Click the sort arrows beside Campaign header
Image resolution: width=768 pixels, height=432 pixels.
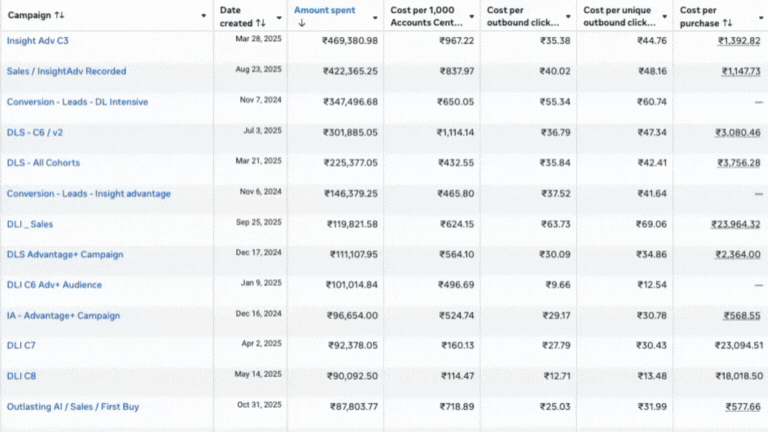click(59, 15)
